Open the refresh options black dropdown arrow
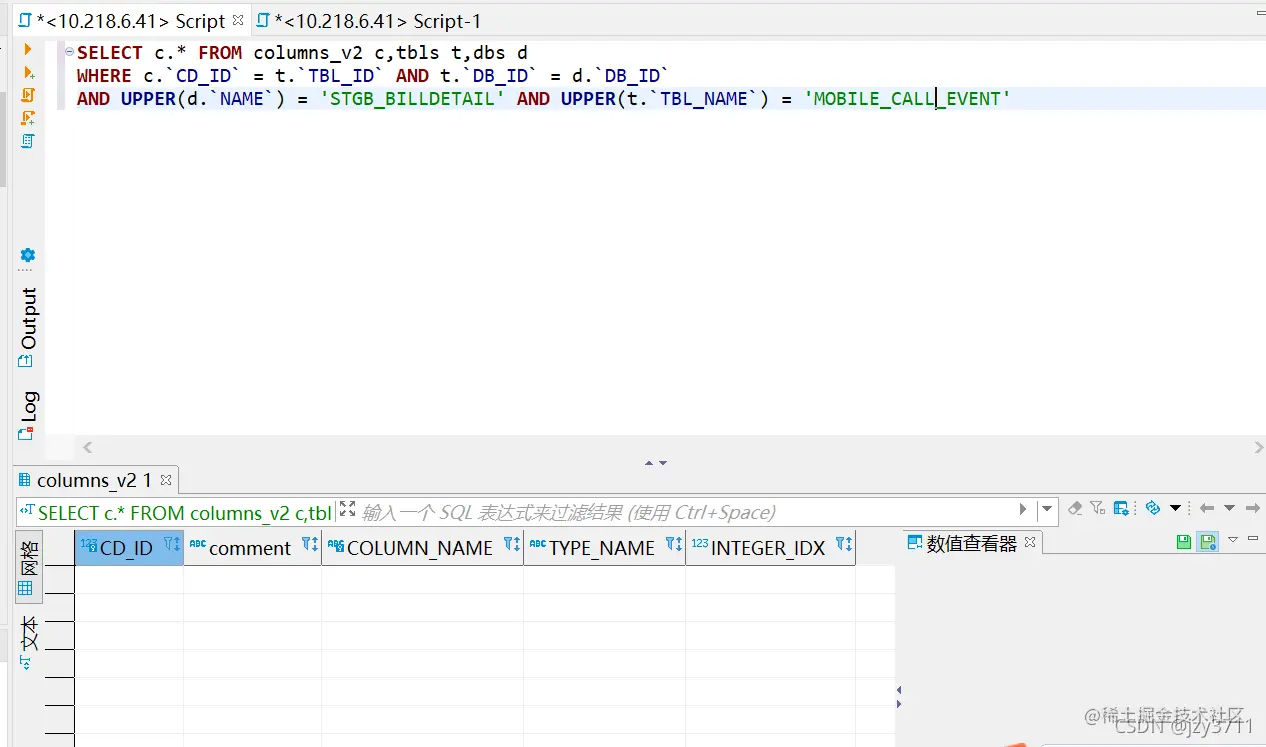Image resolution: width=1266 pixels, height=747 pixels. click(x=1175, y=508)
